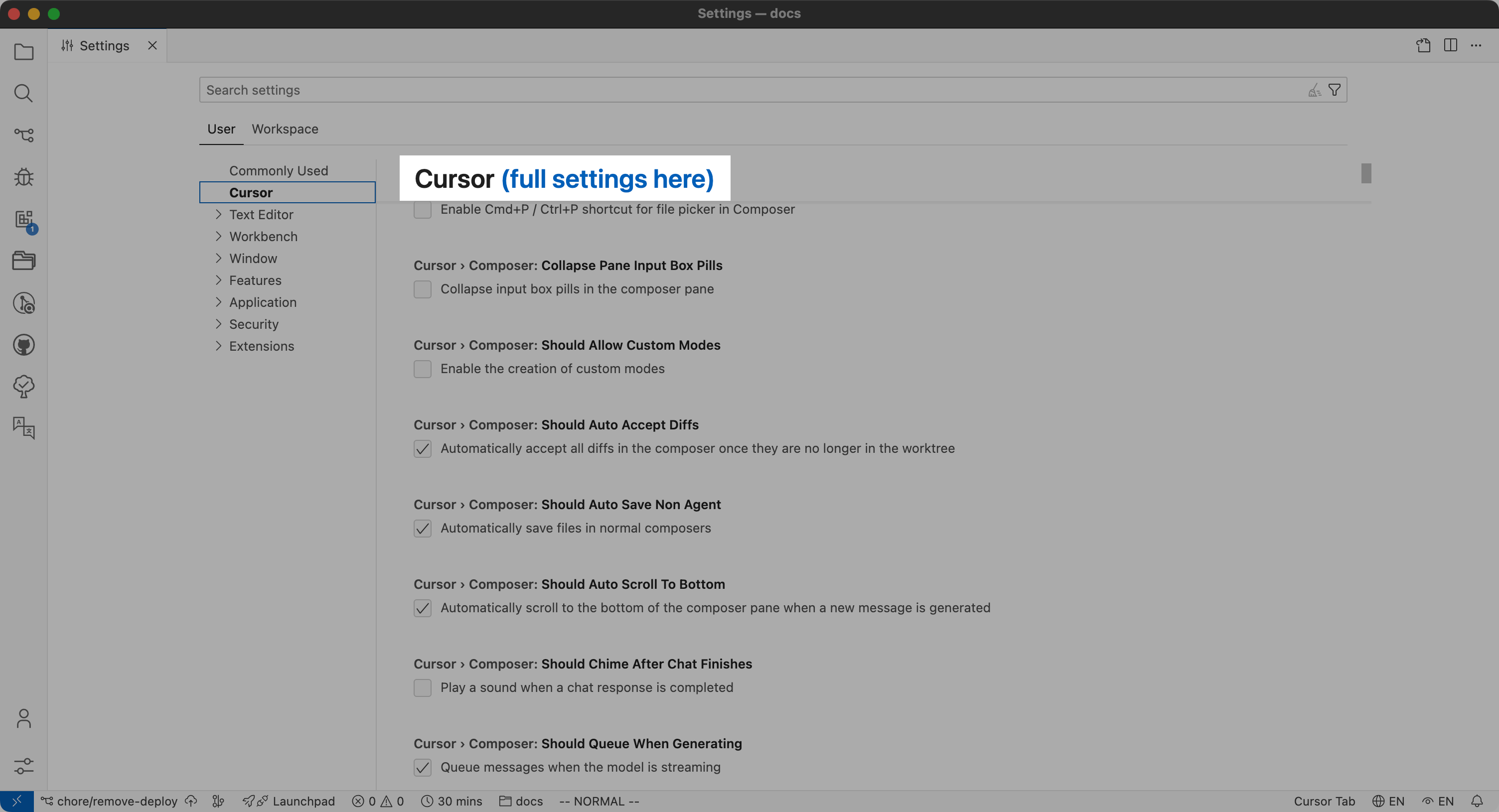Click the split editor icon
The image size is (1499, 812).
[x=1450, y=45]
